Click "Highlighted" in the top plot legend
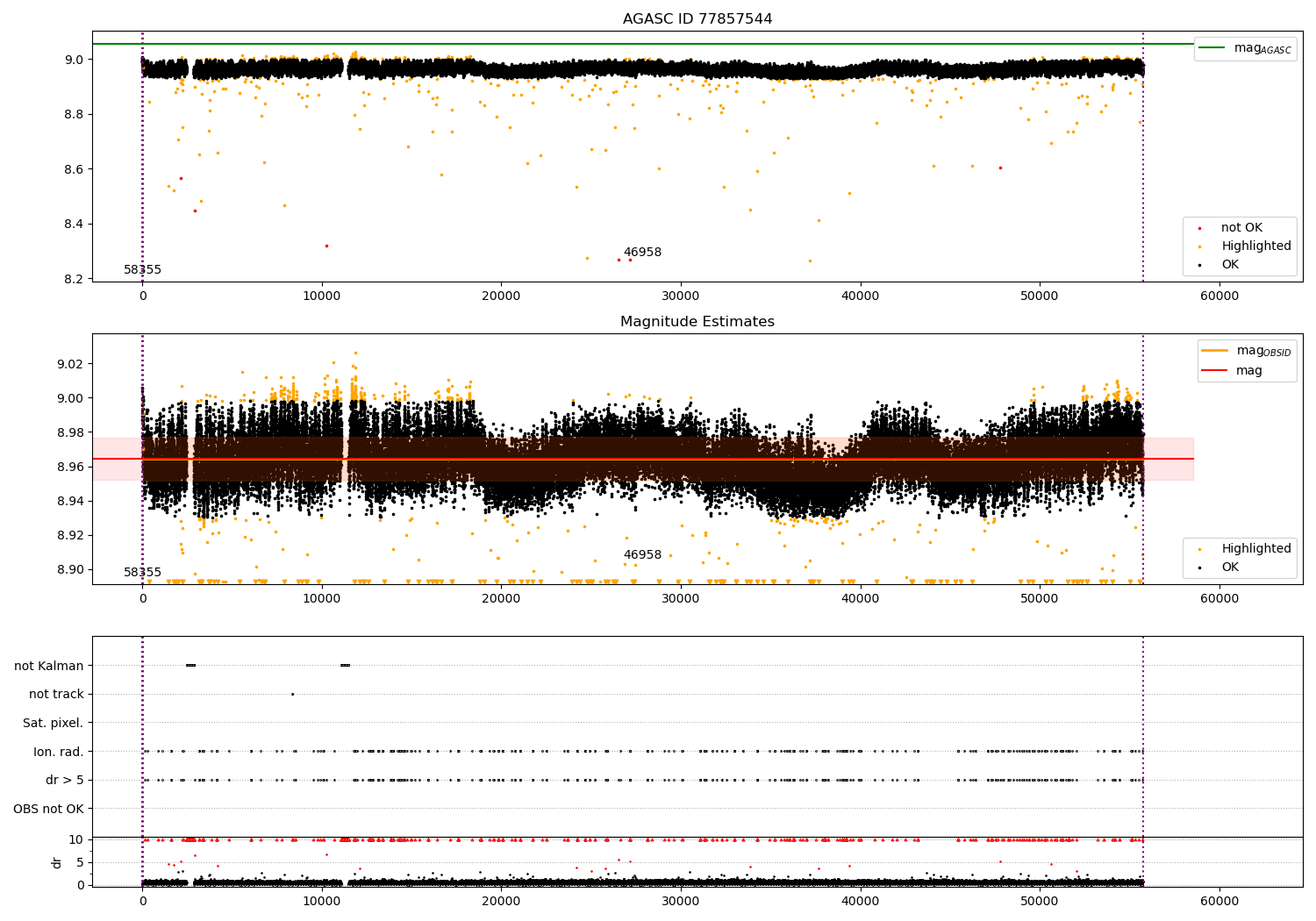This screenshot has width=1316, height=921. pyautogui.click(x=1256, y=246)
